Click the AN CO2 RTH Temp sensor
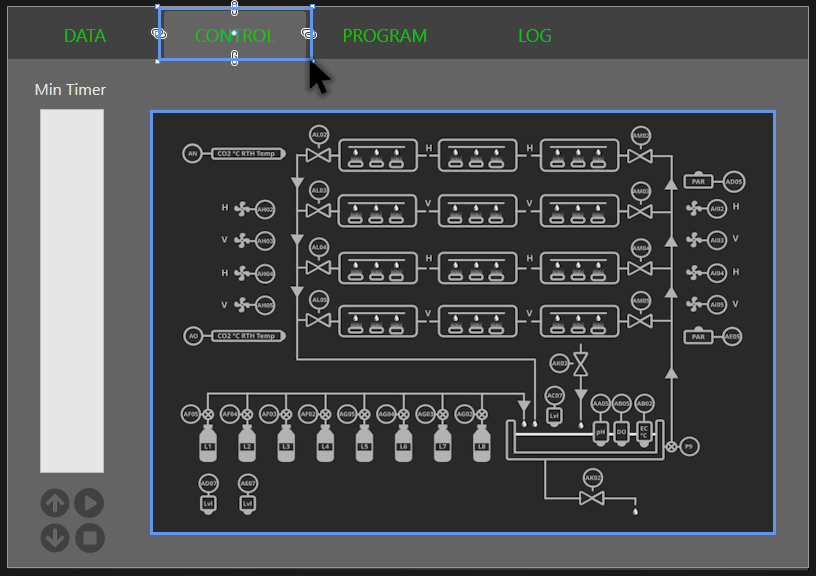Viewport: 816px width, 576px height. [193, 153]
